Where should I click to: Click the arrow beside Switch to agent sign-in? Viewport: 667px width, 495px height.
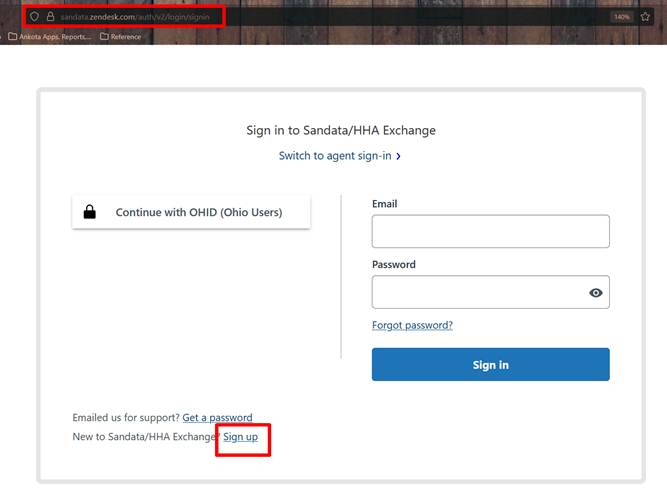[x=399, y=157]
